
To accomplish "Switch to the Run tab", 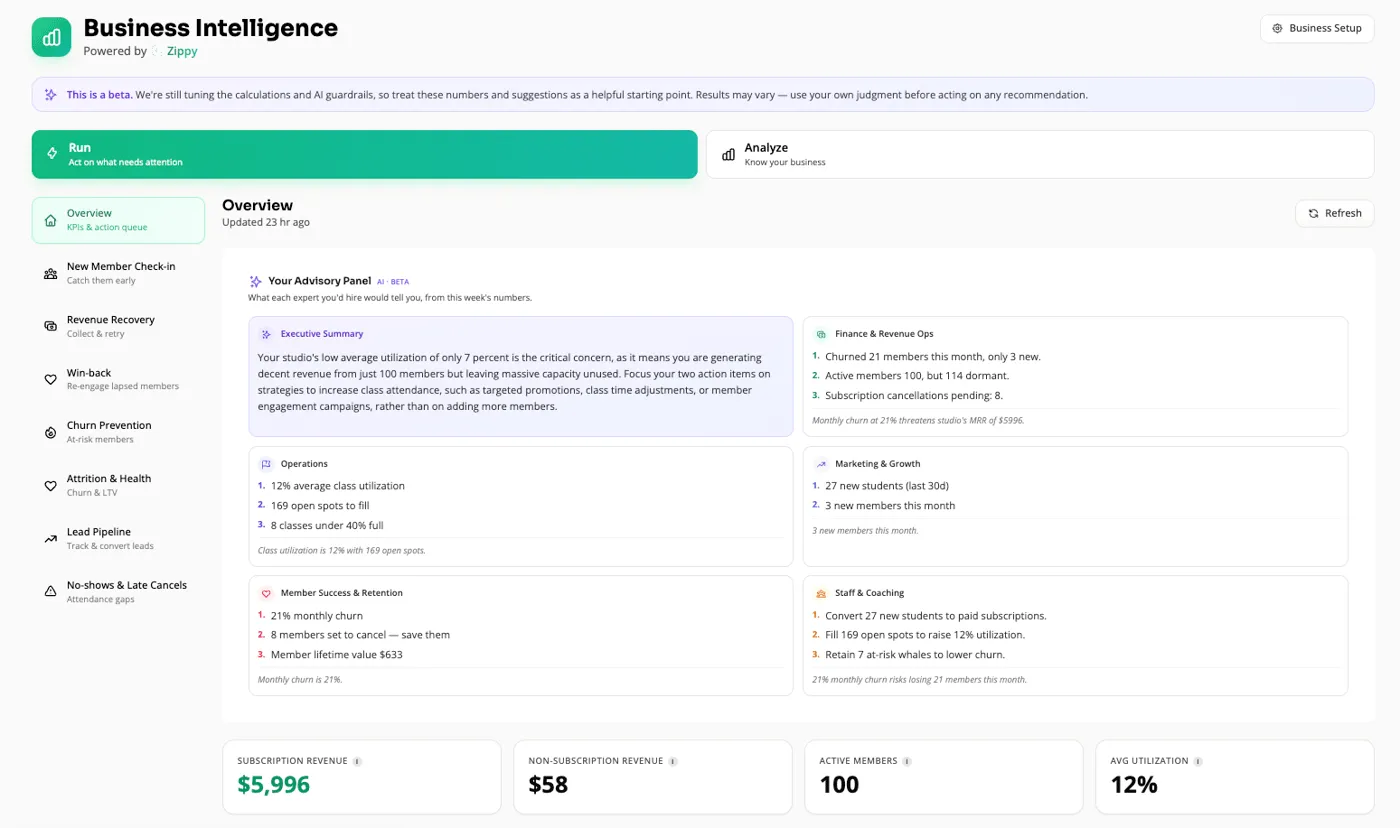I will pos(364,154).
